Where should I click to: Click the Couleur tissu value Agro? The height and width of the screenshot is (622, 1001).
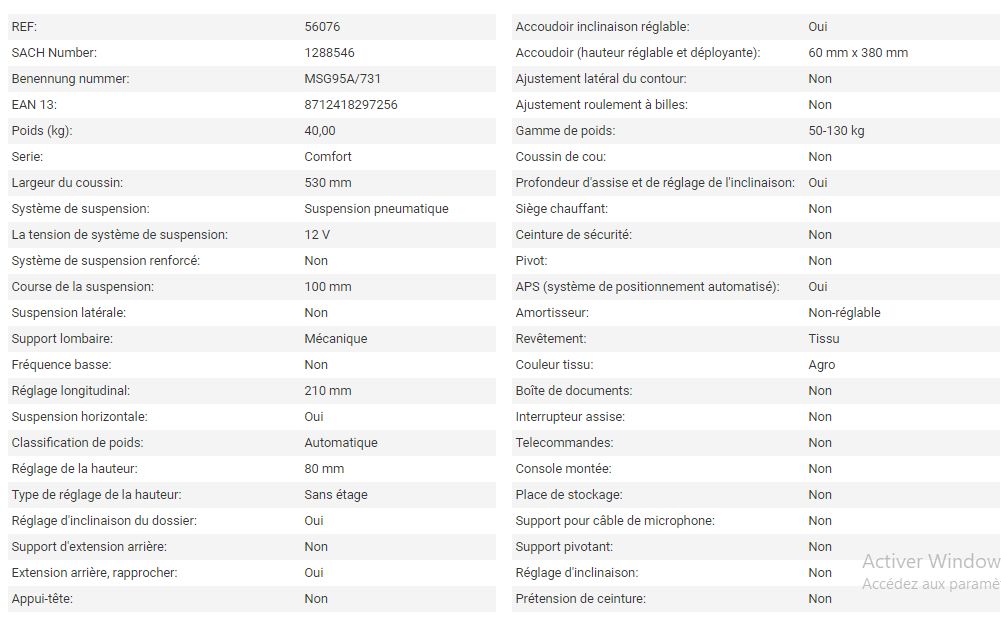click(x=821, y=365)
